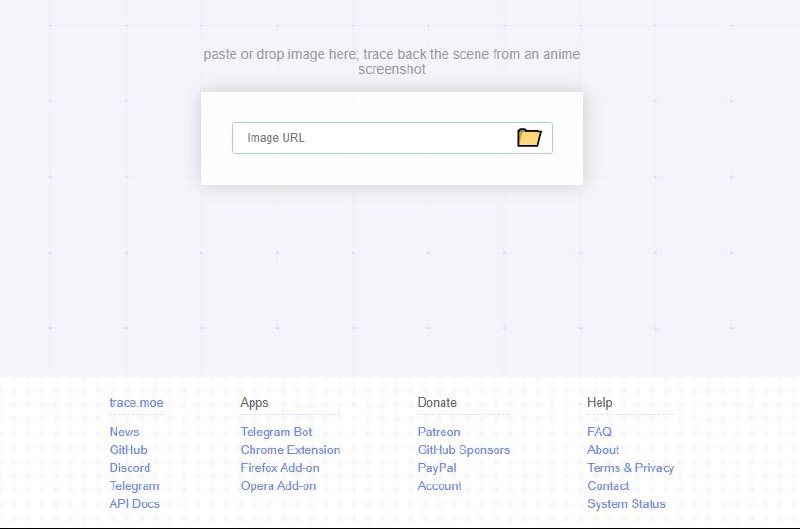800x529 pixels.
Task: Open the Telegram Bot app link
Action: 276,432
